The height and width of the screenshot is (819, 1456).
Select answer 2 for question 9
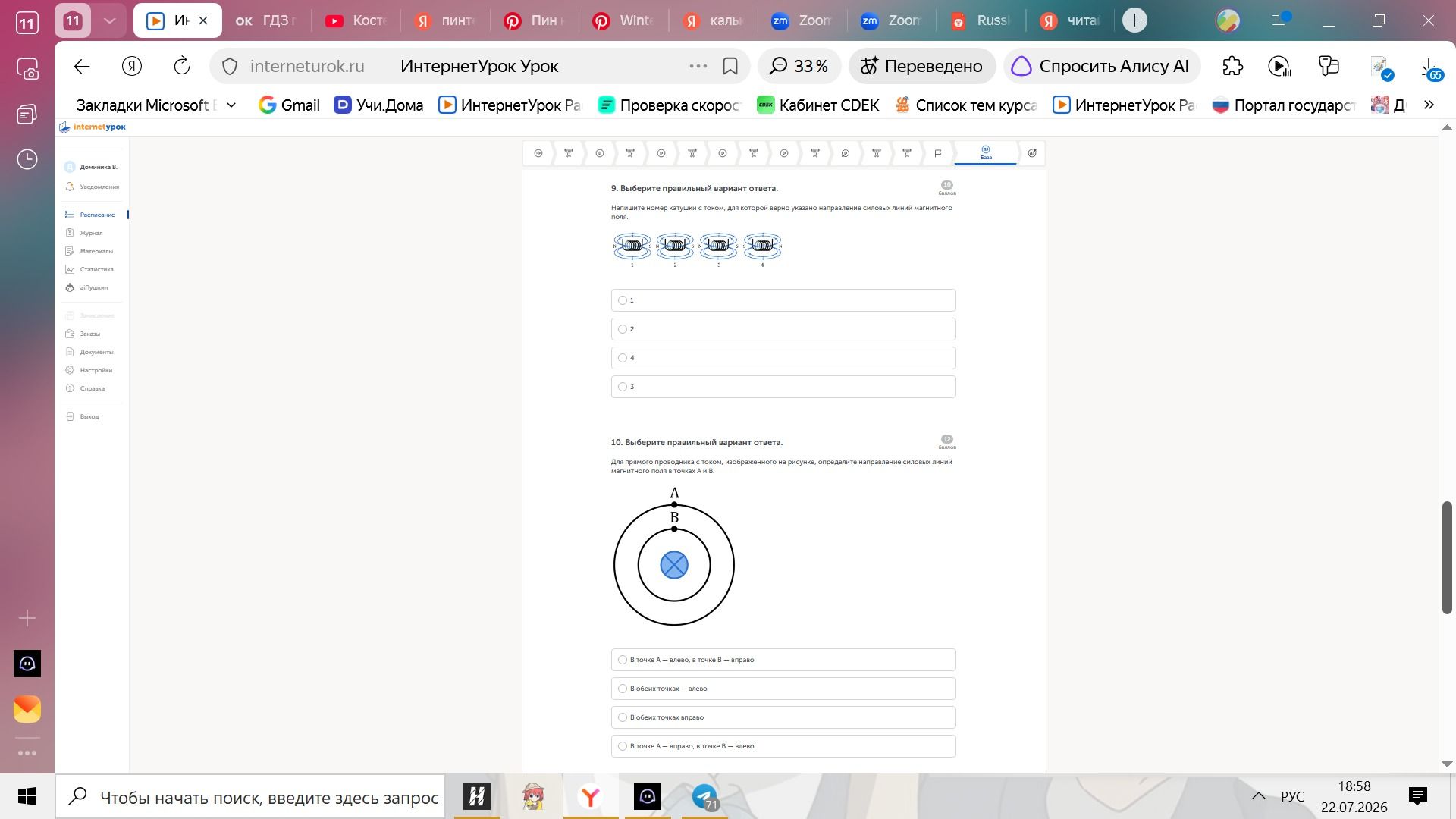pos(783,329)
